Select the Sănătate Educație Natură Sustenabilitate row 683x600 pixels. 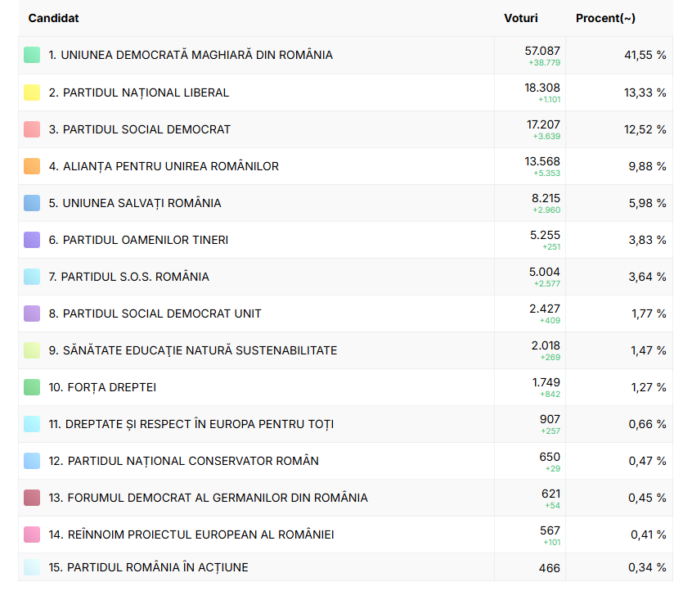[193, 351]
